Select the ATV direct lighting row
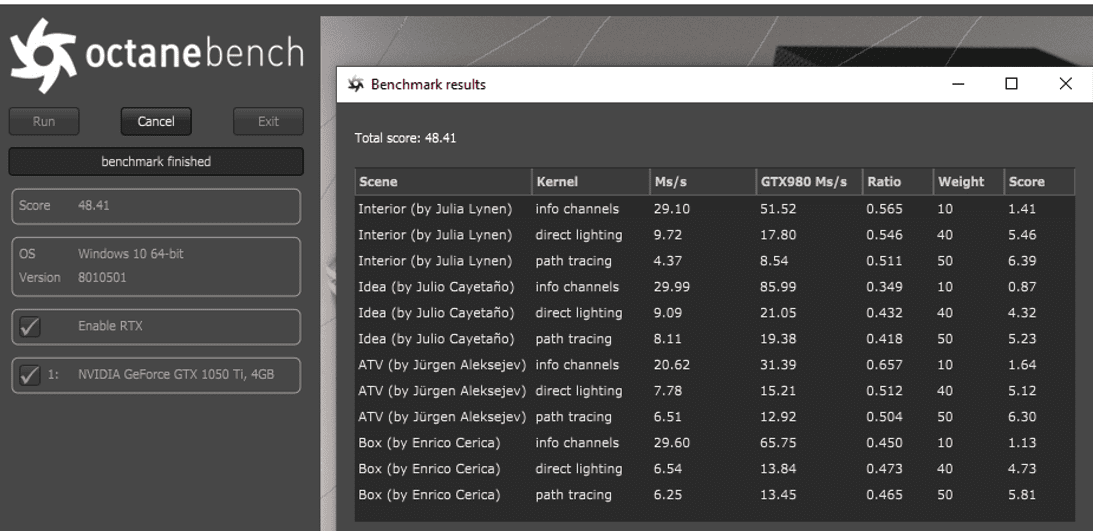This screenshot has width=1093, height=531. pos(715,391)
